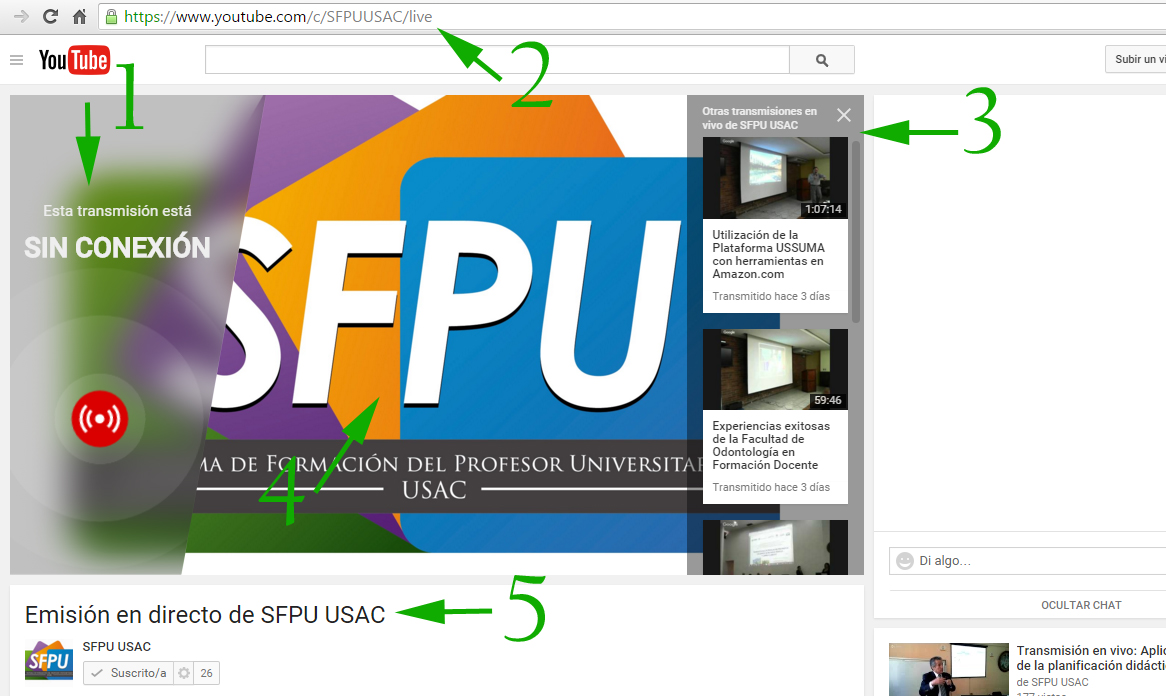Click the browser forward arrow
The image size is (1166, 696).
tap(21, 16)
